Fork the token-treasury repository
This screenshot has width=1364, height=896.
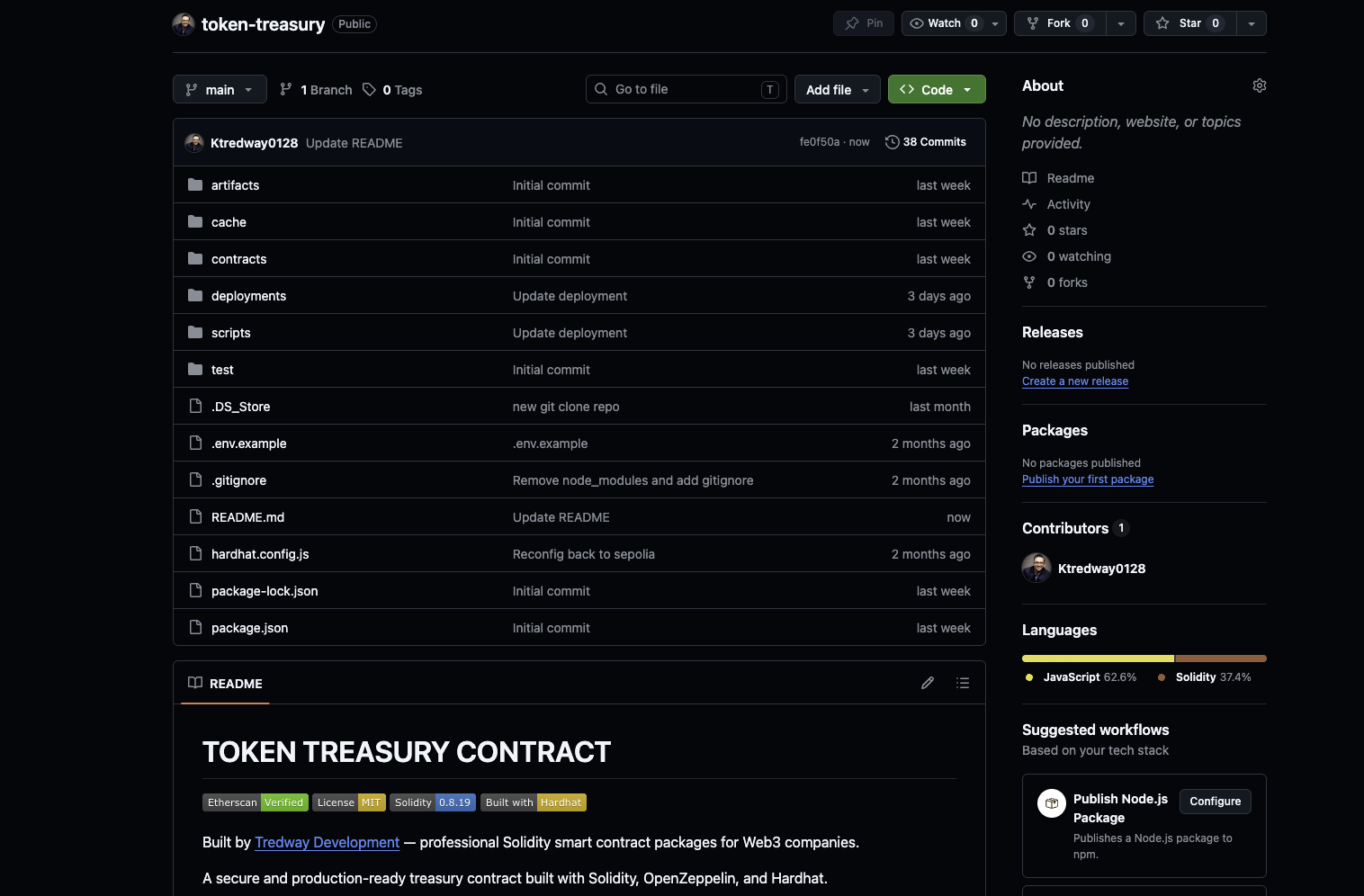1060,23
